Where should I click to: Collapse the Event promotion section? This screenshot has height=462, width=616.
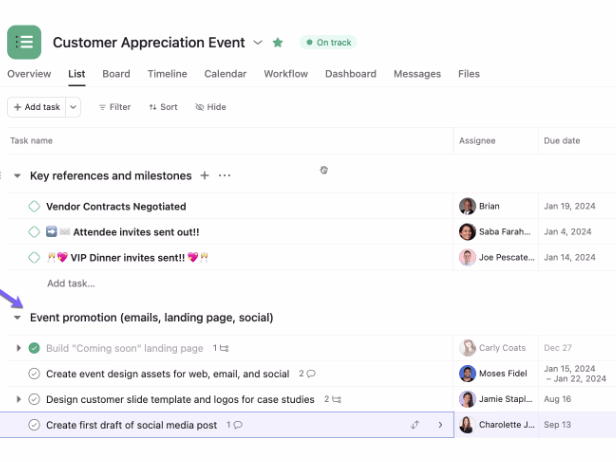pos(17,317)
